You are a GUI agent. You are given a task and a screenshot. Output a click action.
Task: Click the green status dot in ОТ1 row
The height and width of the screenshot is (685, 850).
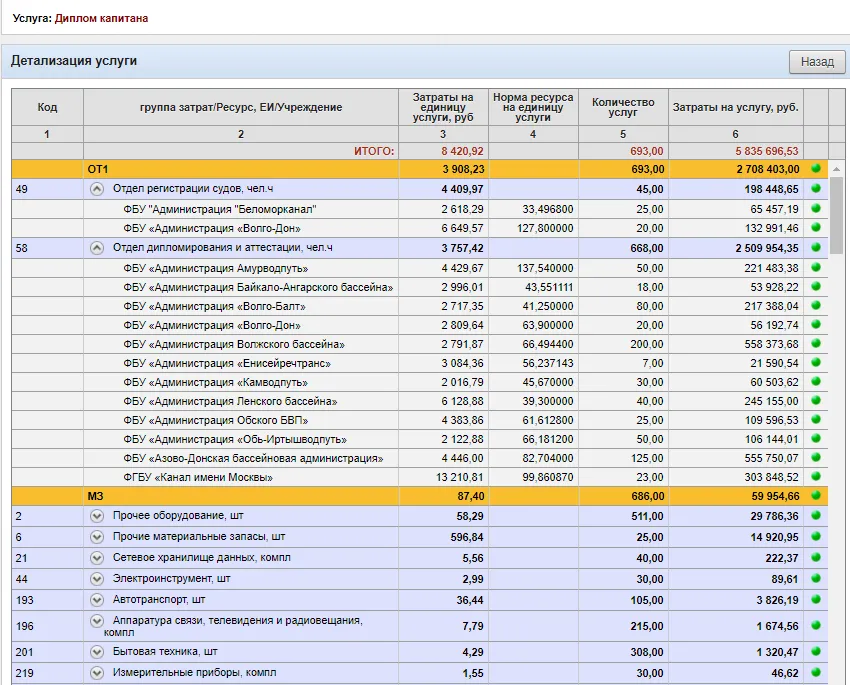[x=816, y=169]
